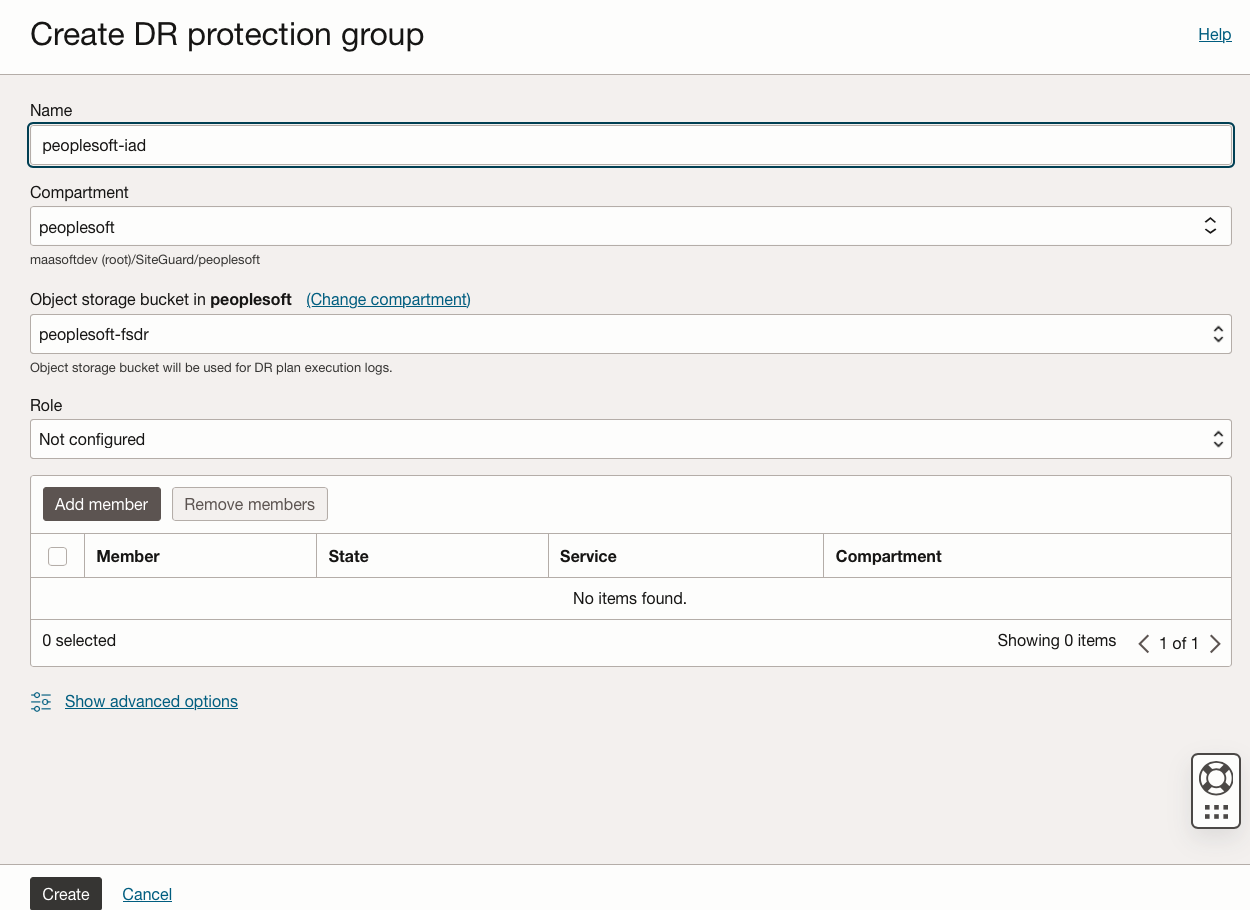Open the Help link

click(x=1214, y=34)
